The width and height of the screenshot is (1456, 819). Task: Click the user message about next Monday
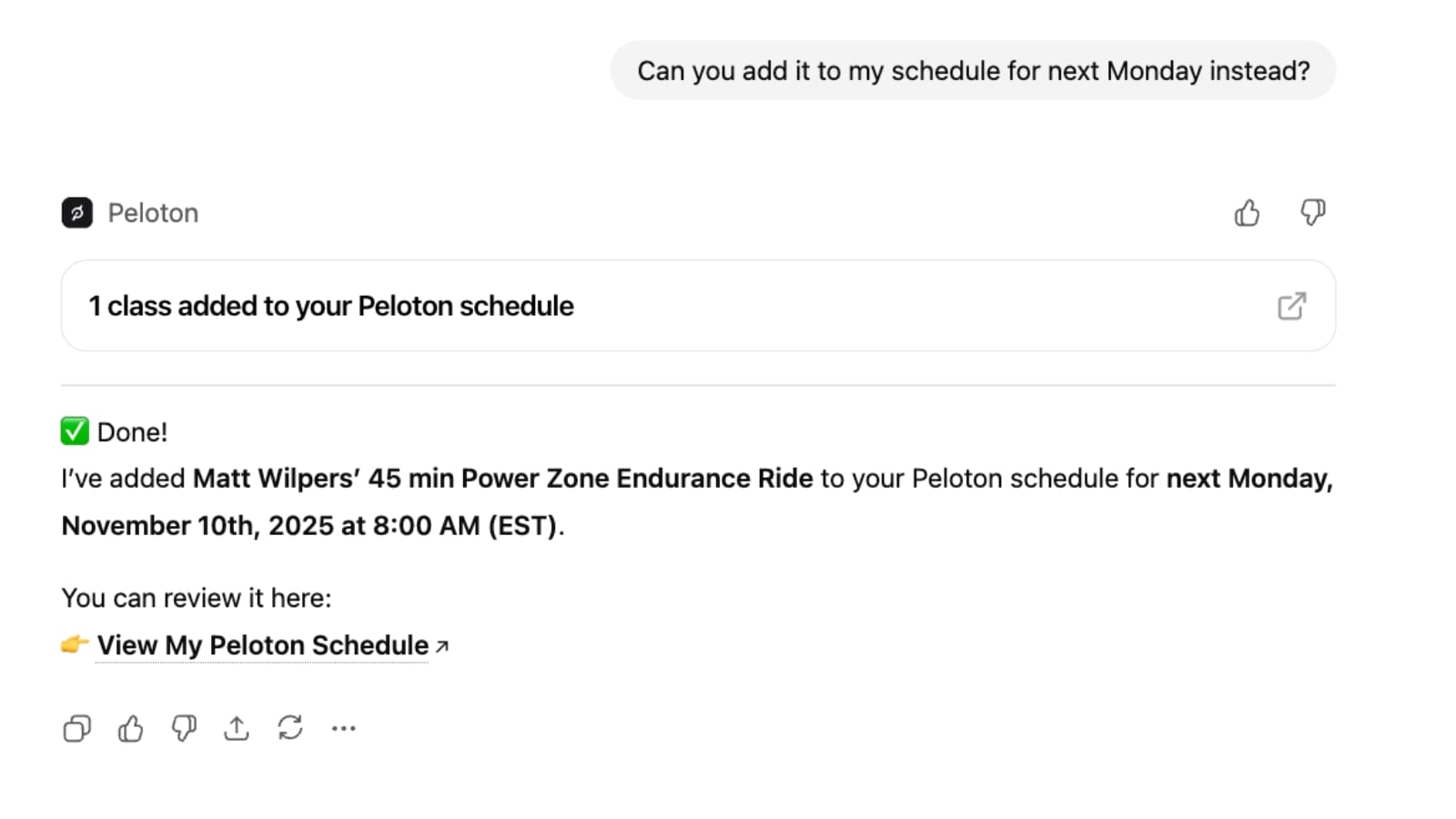click(x=973, y=71)
